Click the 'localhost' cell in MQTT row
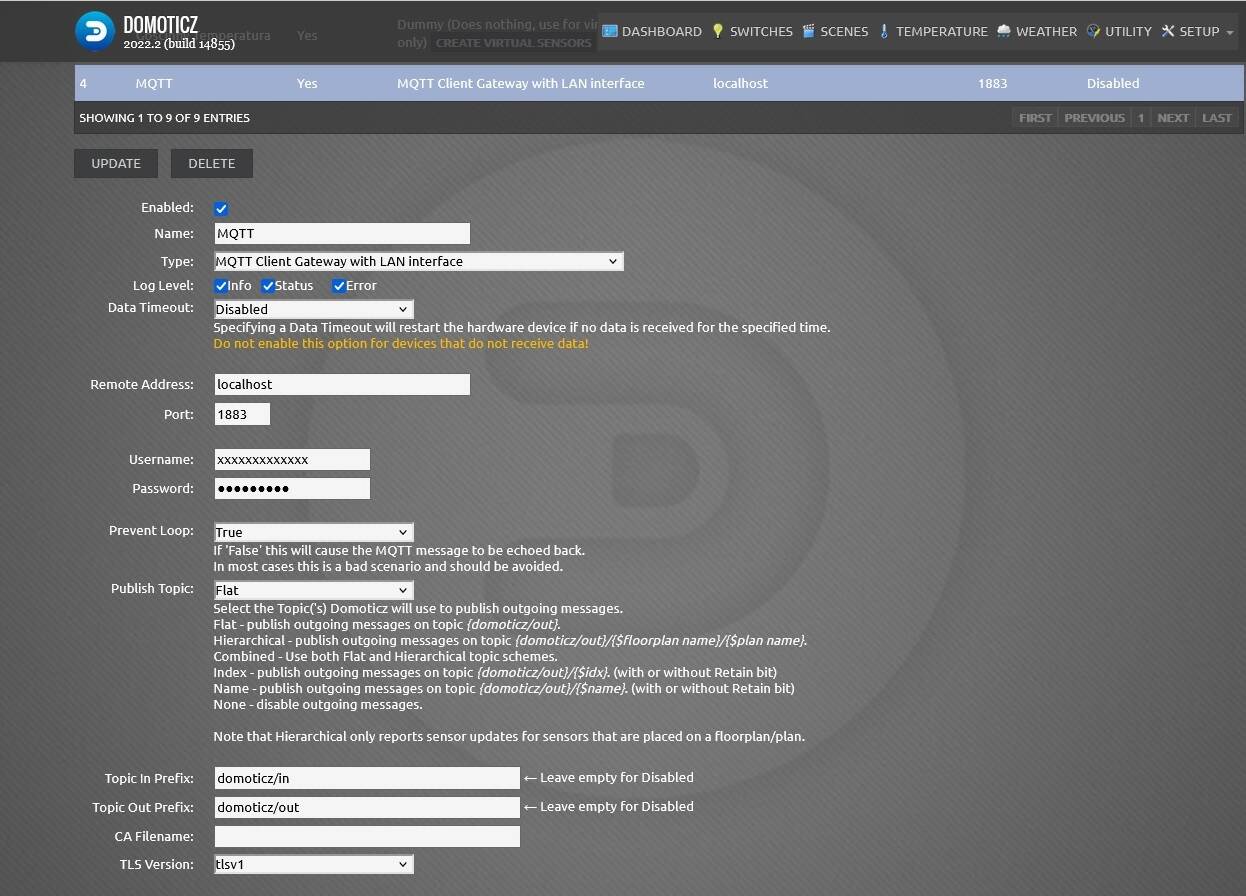Viewport: 1246px width, 896px height. point(740,83)
